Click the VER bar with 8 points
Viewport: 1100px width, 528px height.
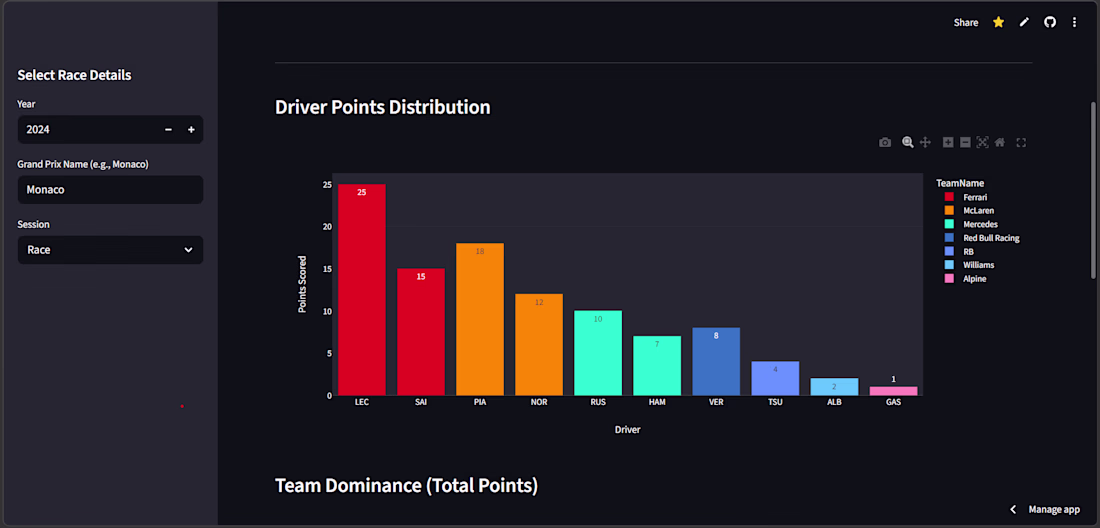tap(716, 361)
